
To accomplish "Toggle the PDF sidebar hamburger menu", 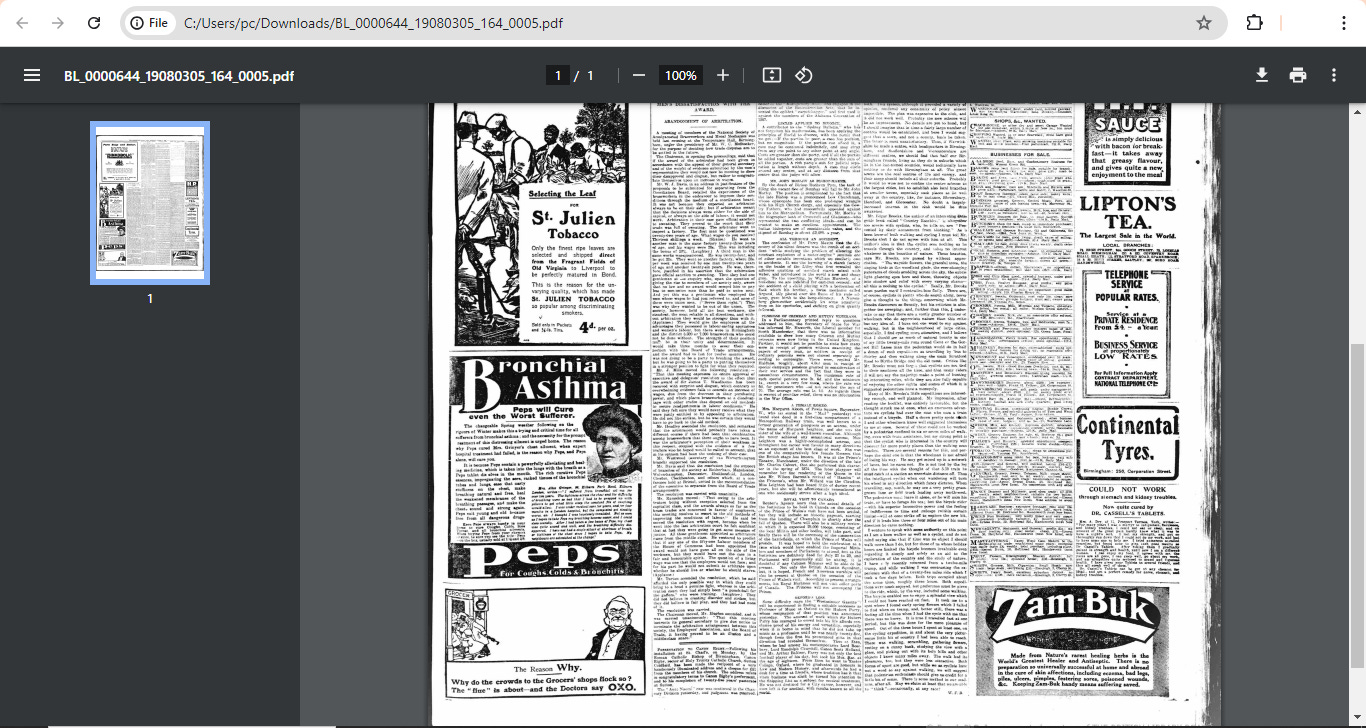I will 32,76.
